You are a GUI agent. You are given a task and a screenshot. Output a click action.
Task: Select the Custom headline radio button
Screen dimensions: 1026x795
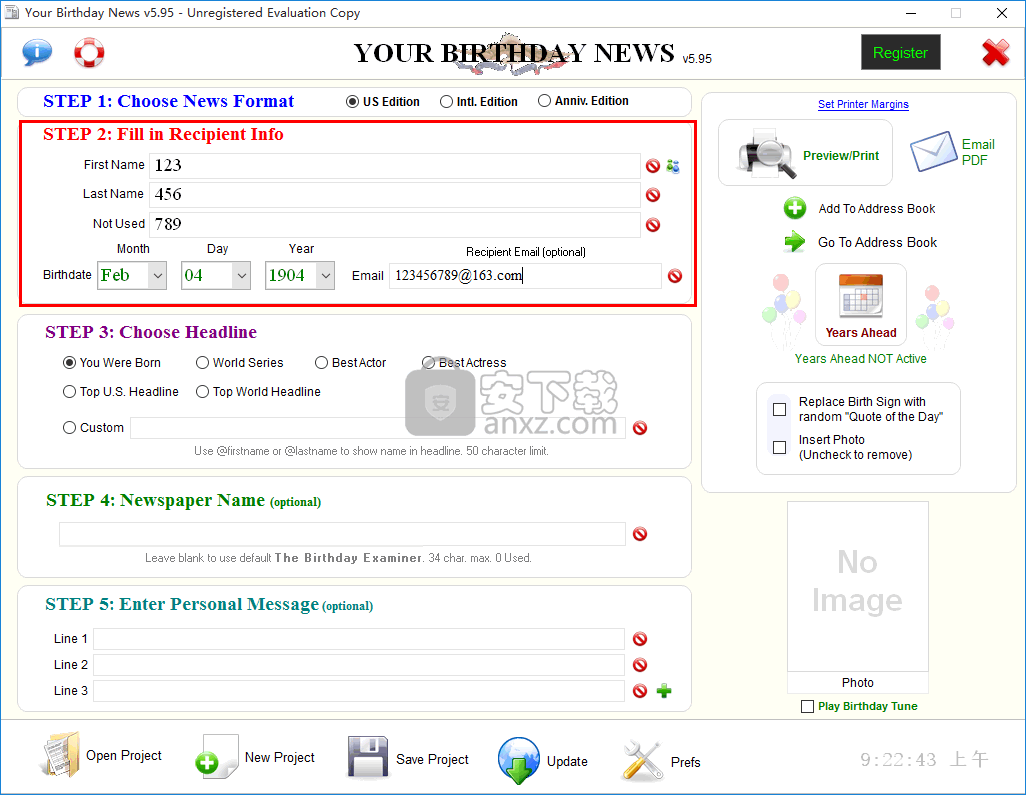pyautogui.click(x=69, y=427)
